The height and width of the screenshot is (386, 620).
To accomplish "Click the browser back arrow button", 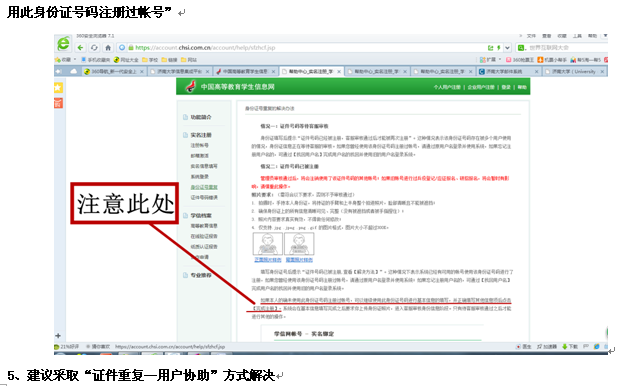I will pos(80,48).
